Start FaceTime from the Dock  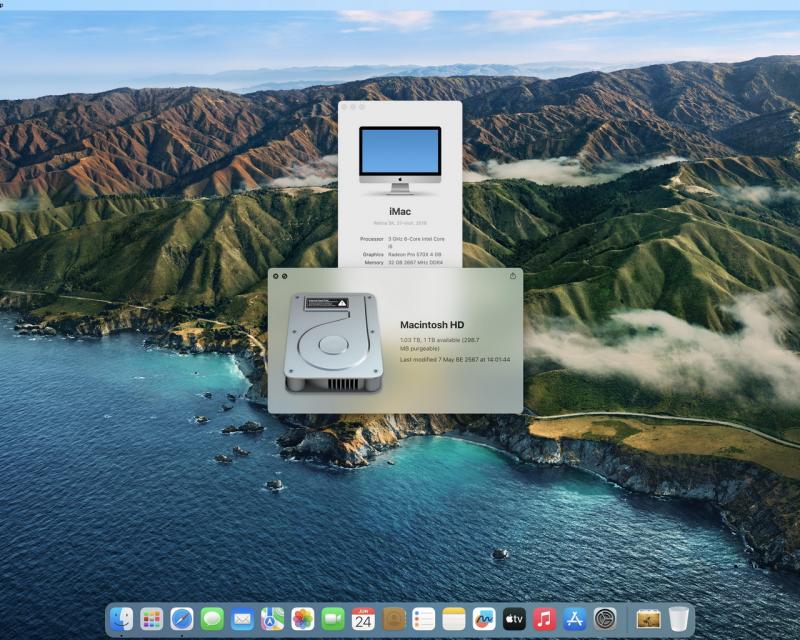click(x=333, y=619)
